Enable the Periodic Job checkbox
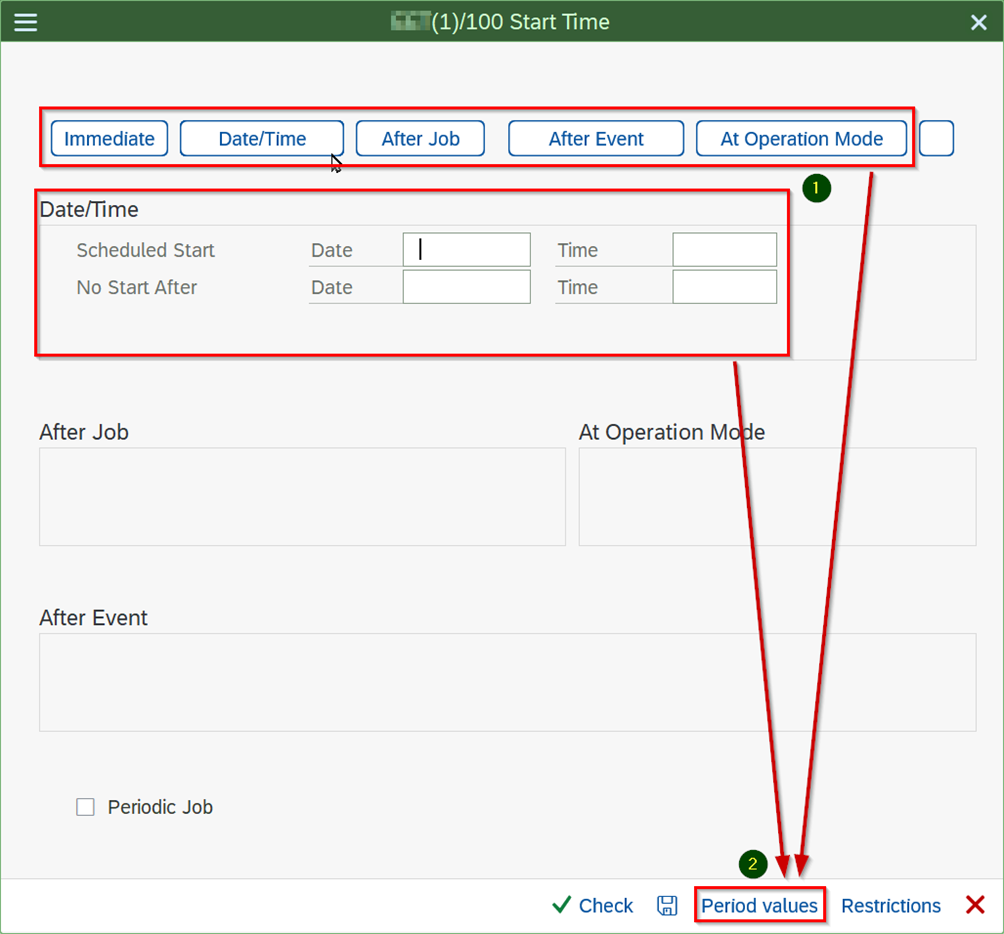Image resolution: width=1004 pixels, height=934 pixels. 86,807
